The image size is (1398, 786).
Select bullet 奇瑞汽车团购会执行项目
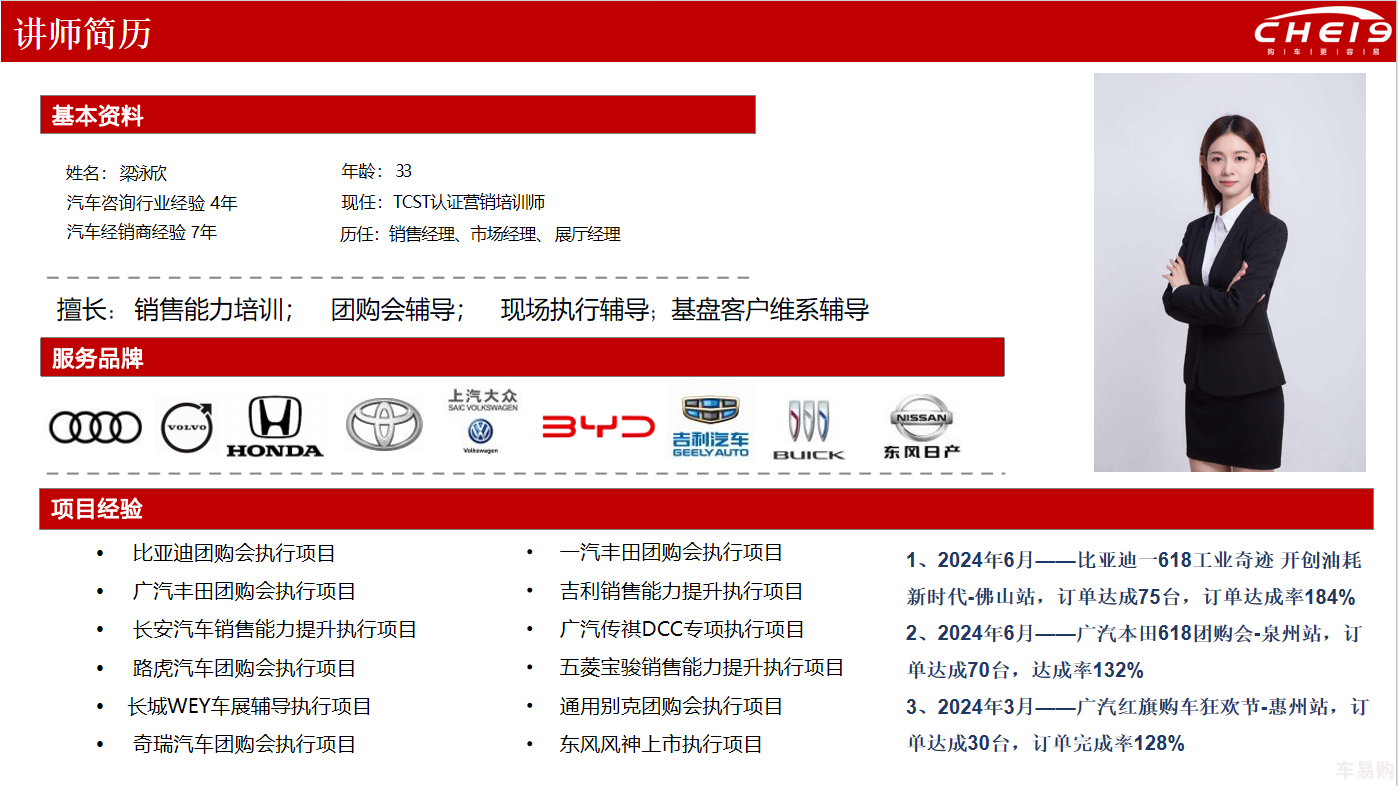244,744
